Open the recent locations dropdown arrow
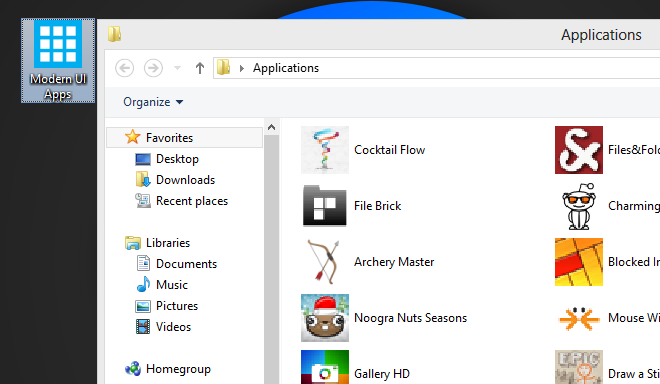 point(178,68)
